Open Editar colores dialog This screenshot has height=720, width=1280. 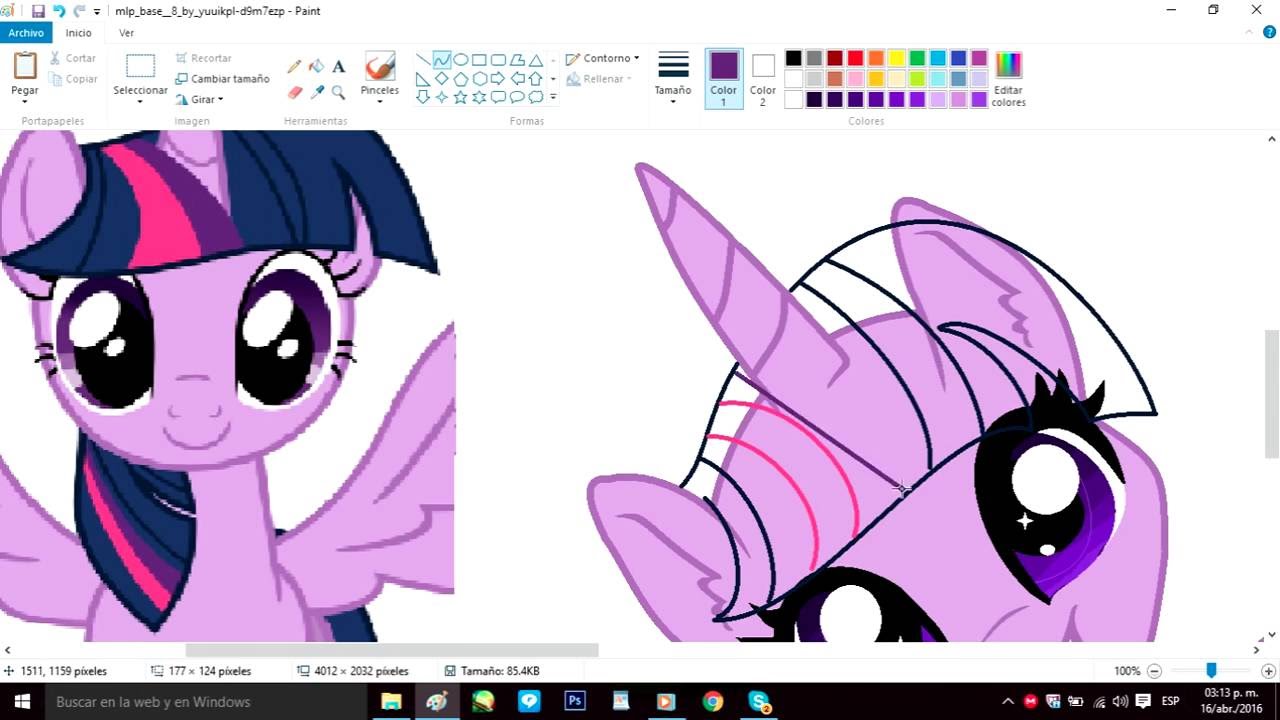[x=1008, y=78]
